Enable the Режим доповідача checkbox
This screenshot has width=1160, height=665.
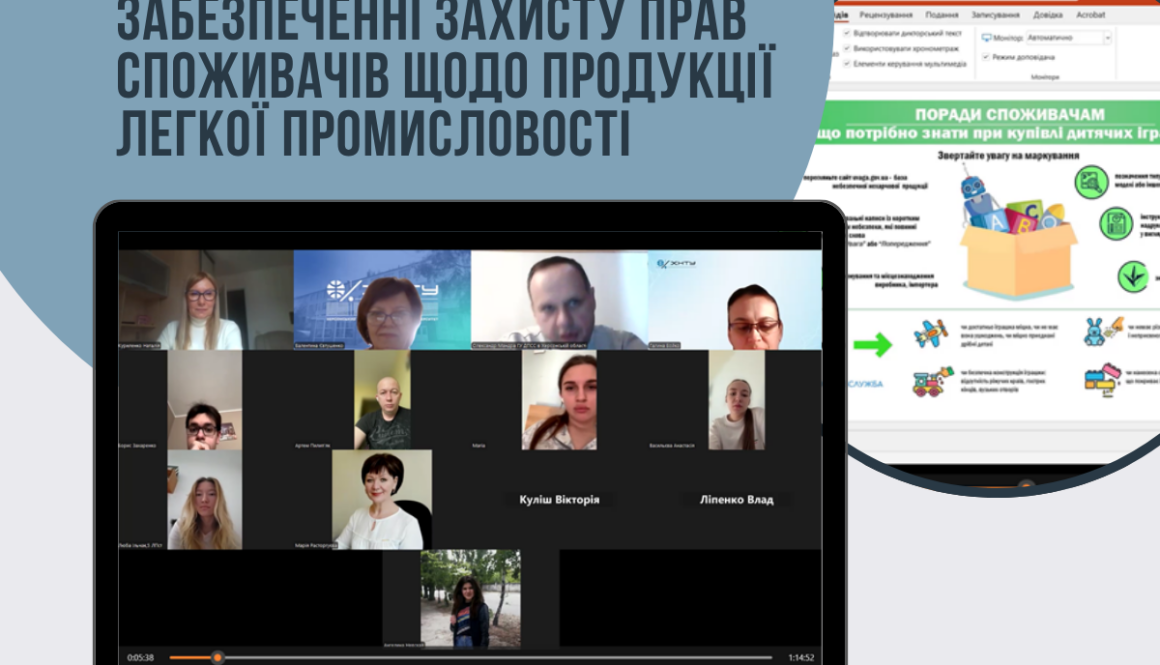(x=986, y=57)
